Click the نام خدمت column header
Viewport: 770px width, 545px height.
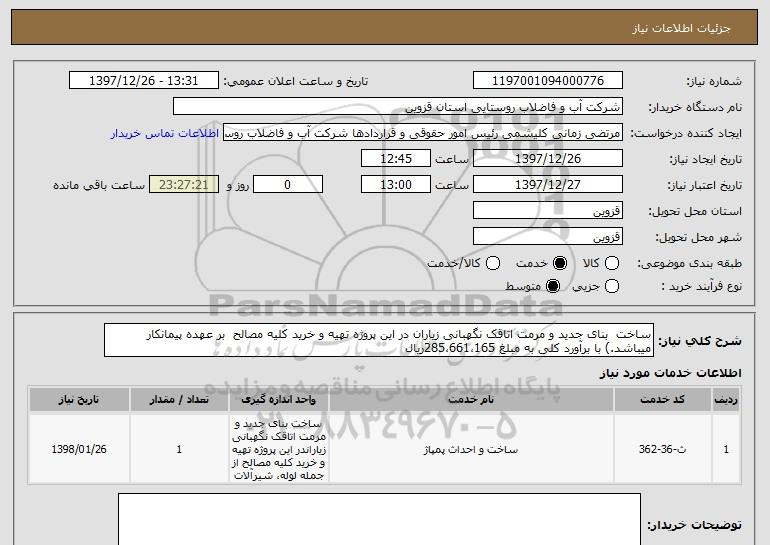point(471,400)
